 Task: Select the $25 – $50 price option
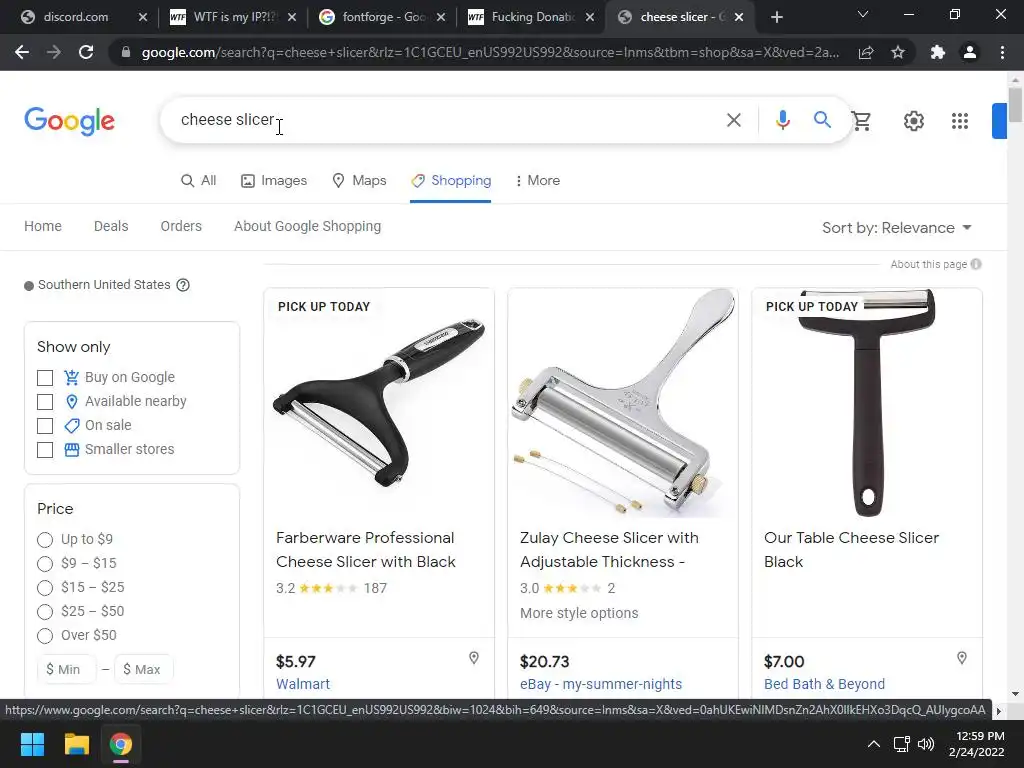[45, 612]
